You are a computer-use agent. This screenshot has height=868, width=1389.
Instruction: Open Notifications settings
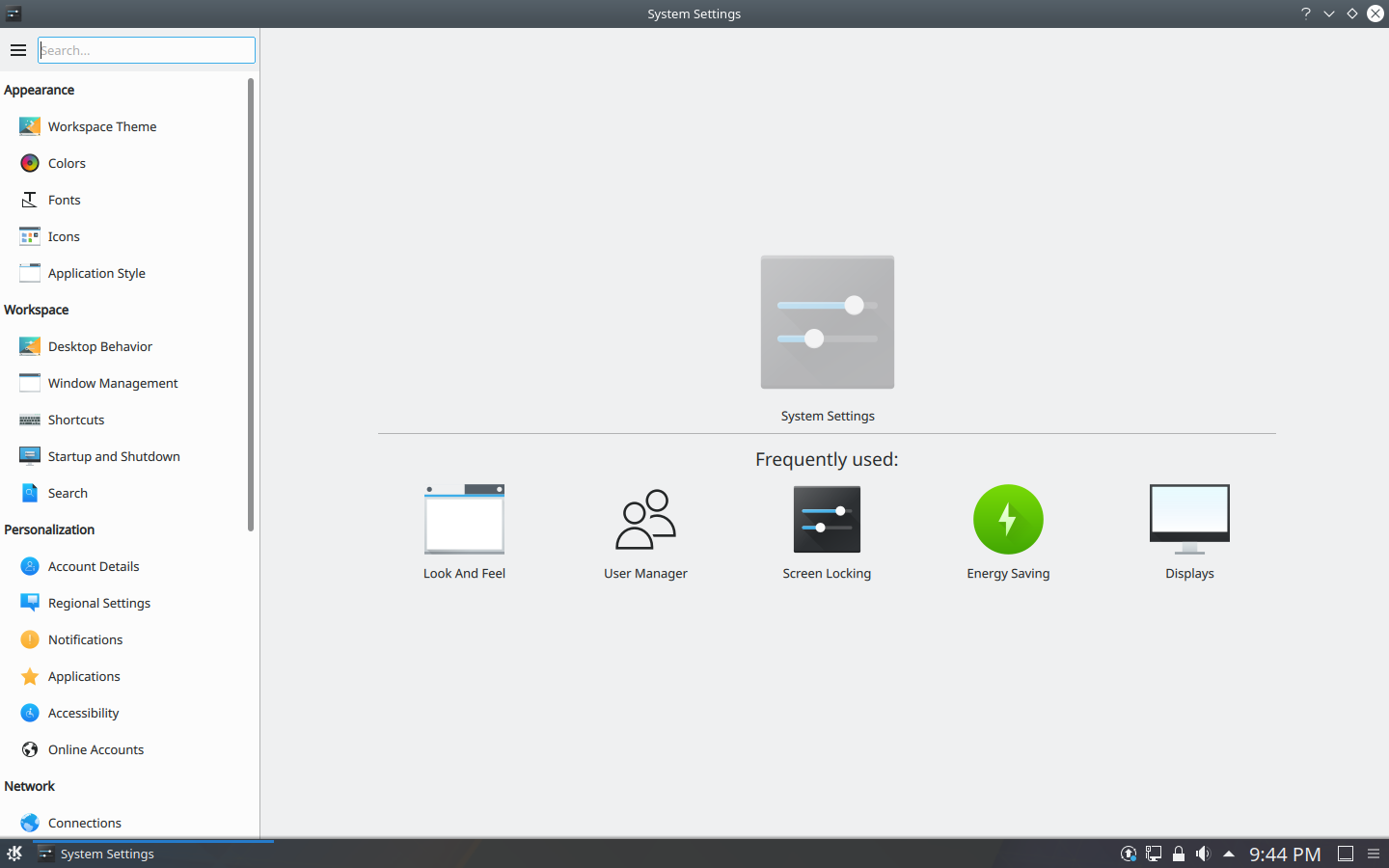pos(85,639)
